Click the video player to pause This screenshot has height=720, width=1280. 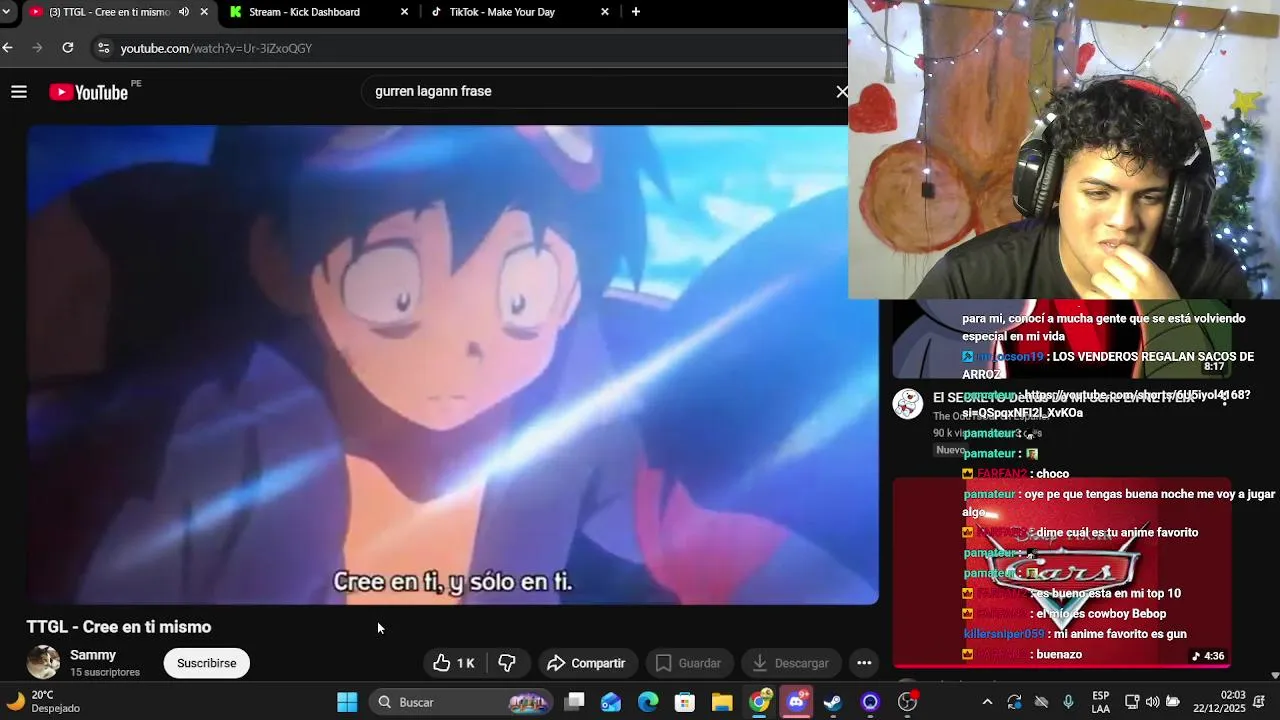[x=453, y=365]
